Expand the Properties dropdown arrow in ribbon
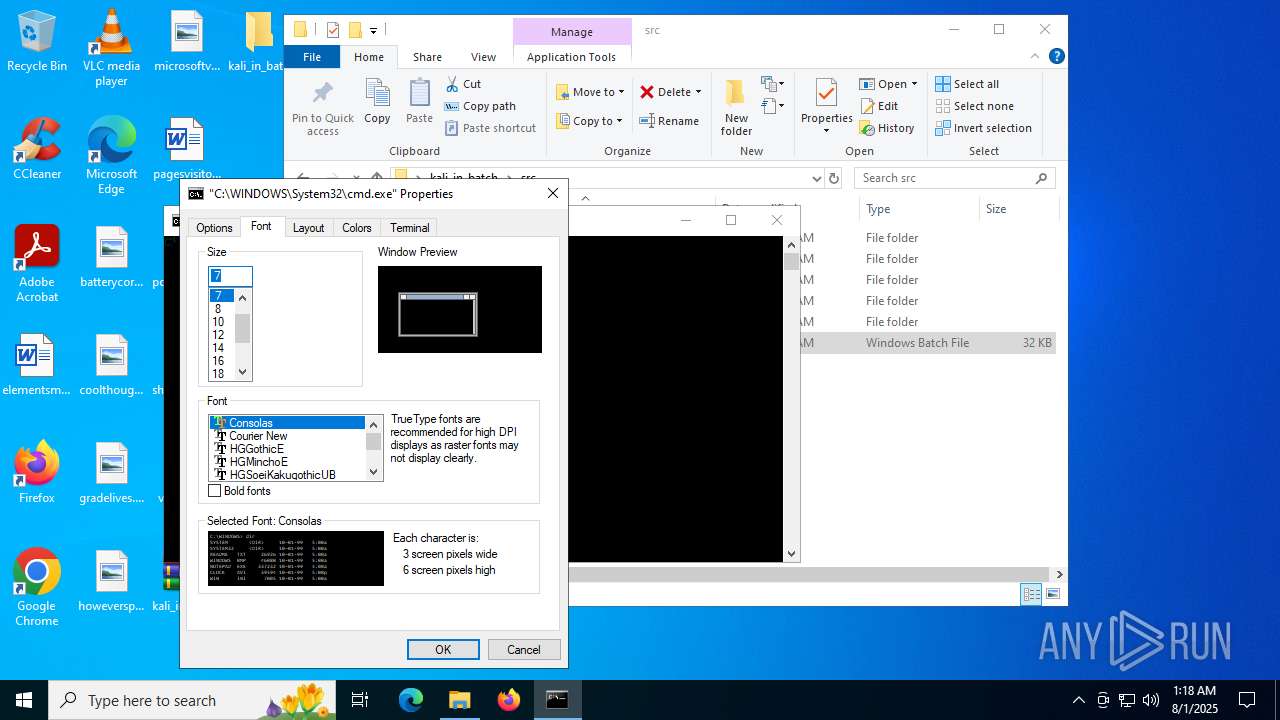The width and height of the screenshot is (1280, 720). click(x=826, y=131)
